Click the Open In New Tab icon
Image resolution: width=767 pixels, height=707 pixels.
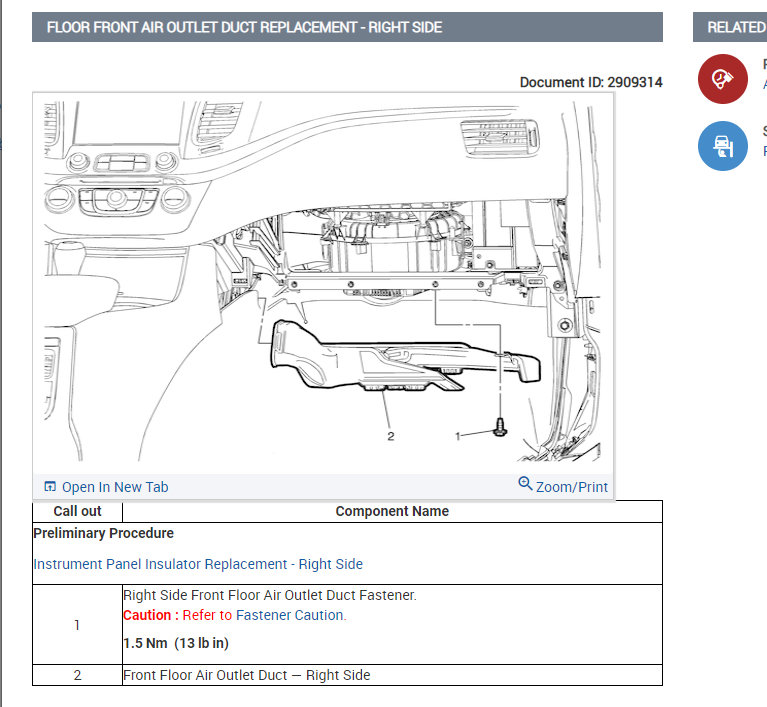[x=50, y=486]
